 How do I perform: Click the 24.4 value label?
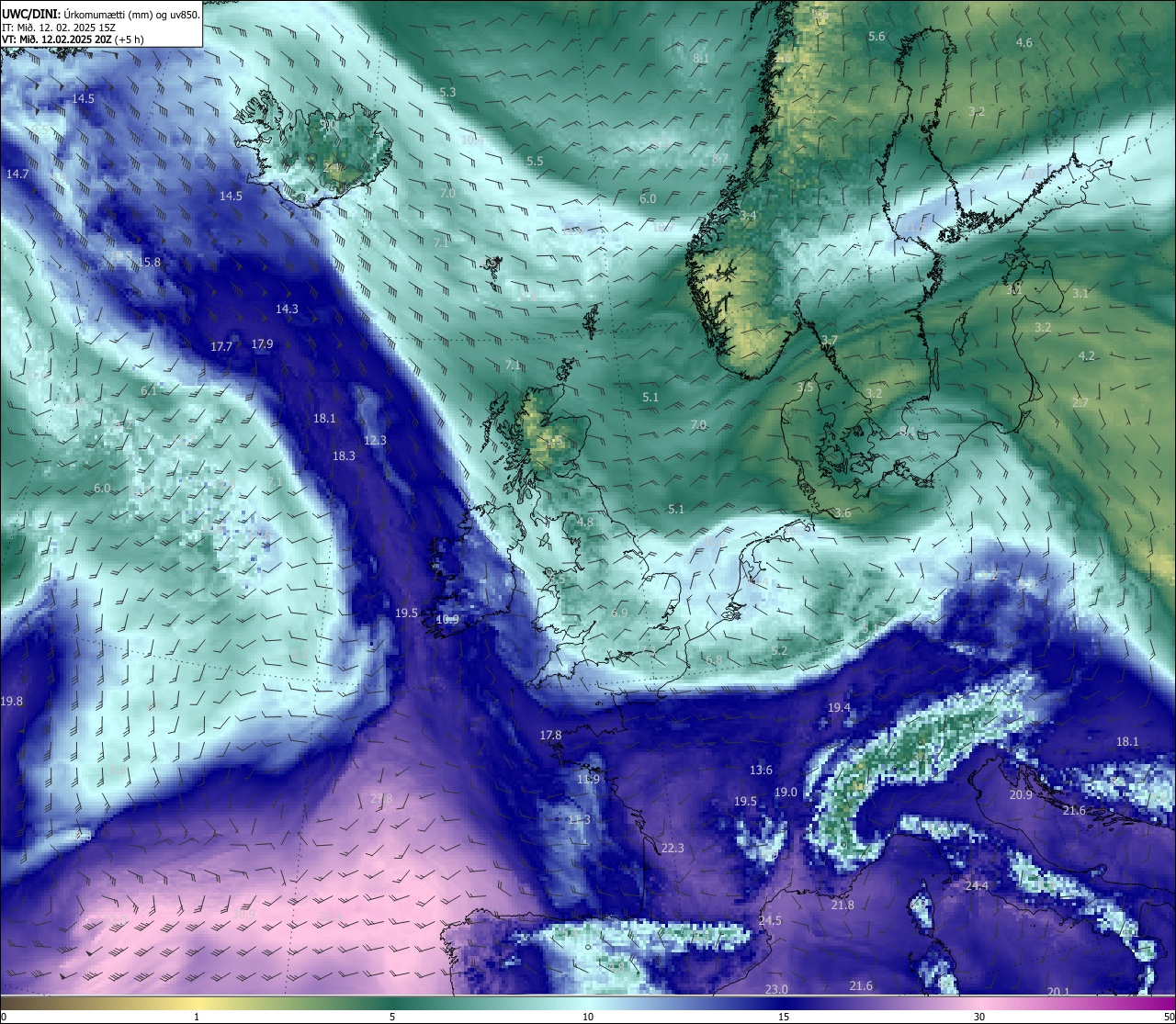[x=977, y=885]
